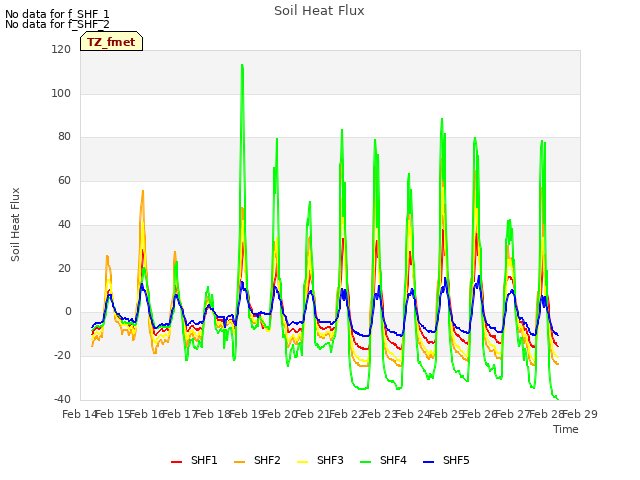Click the -20 y-axis tick label
Image resolution: width=640 pixels, height=480 pixels.
(x=62, y=356)
